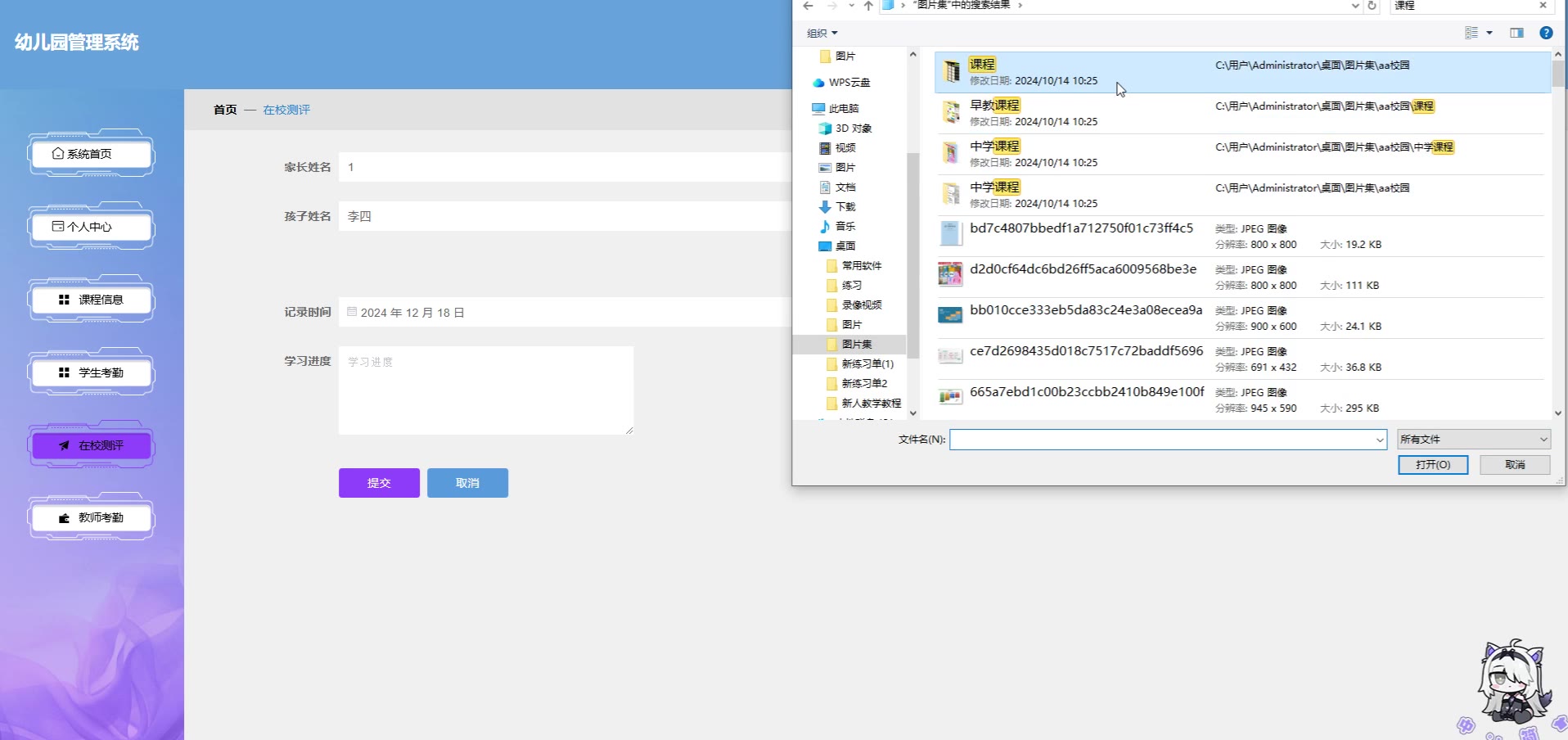Click into the 学习进度 text area
Image resolution: width=1568 pixels, height=740 pixels.
(x=486, y=390)
